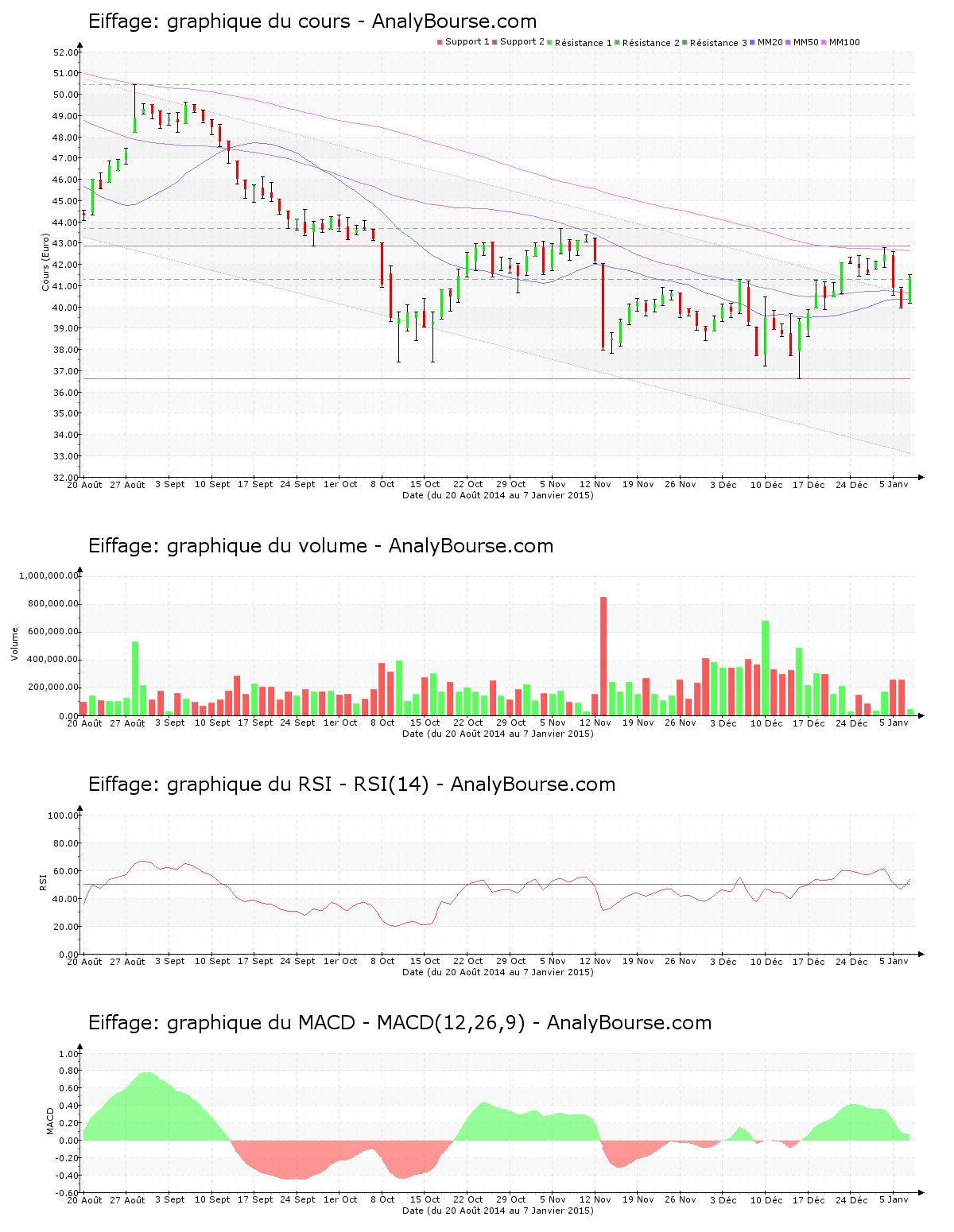Click the 60.00 value on the RSI axis
Screen dimensions: 954x1232
pyautogui.click(x=66, y=871)
